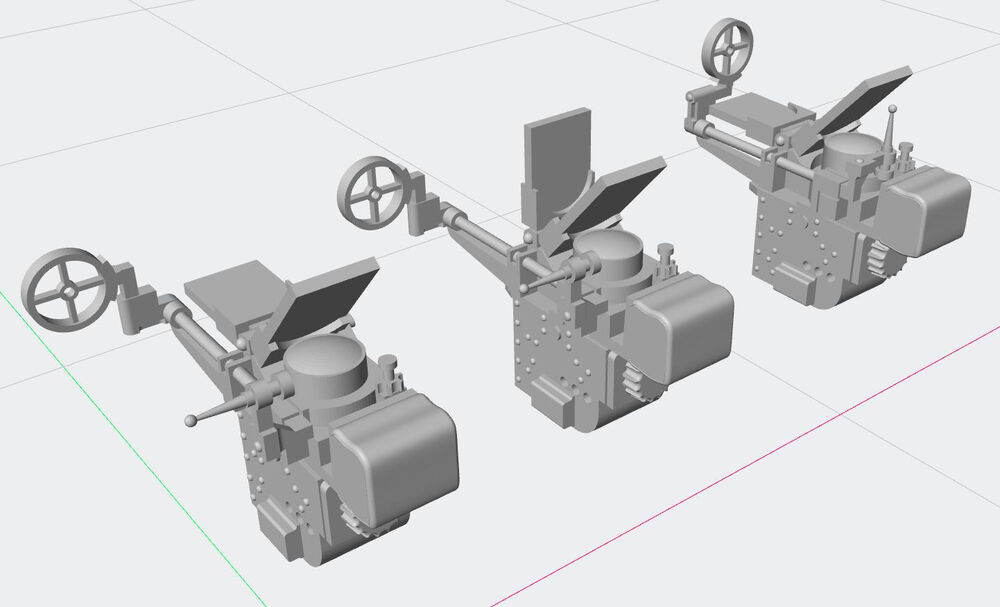Select the middle model's handwheel

click(x=373, y=192)
